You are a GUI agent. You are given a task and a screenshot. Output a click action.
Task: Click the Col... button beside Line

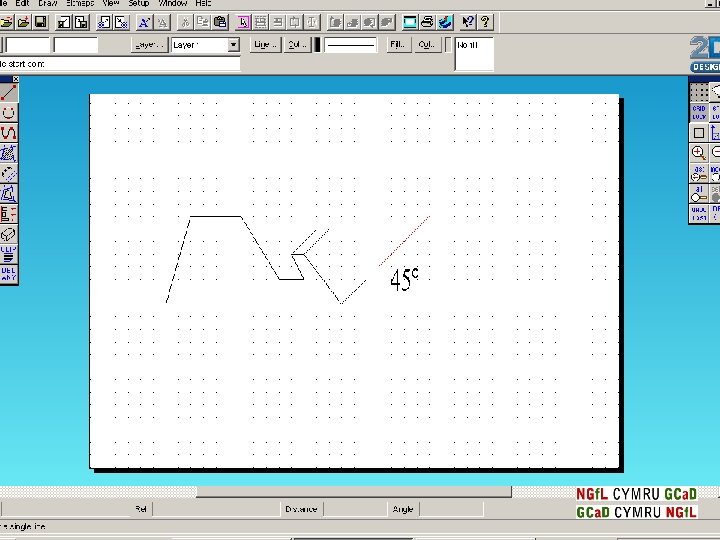(297, 45)
